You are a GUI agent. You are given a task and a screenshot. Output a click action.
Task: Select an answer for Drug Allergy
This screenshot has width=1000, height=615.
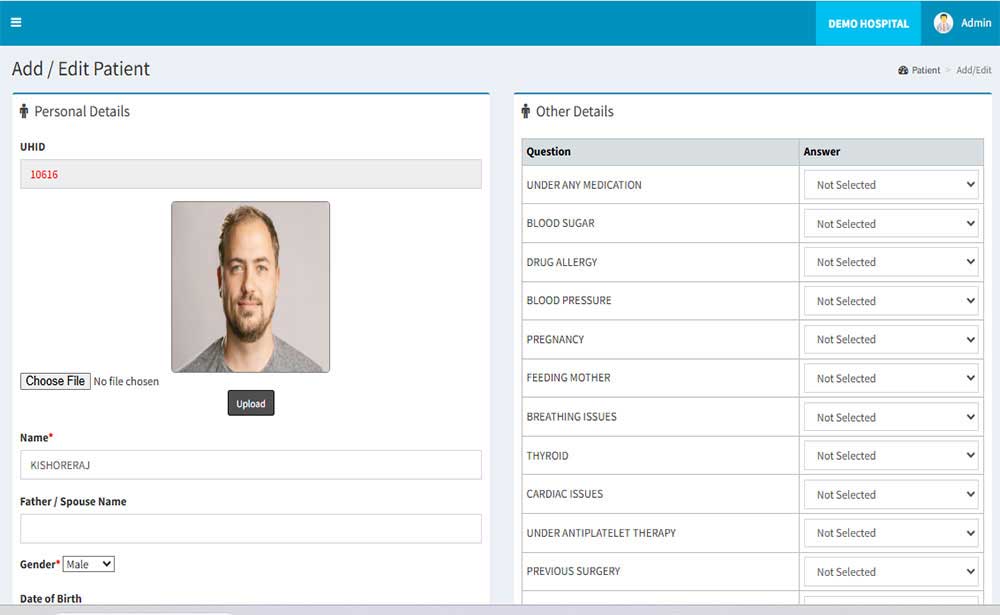coord(891,262)
